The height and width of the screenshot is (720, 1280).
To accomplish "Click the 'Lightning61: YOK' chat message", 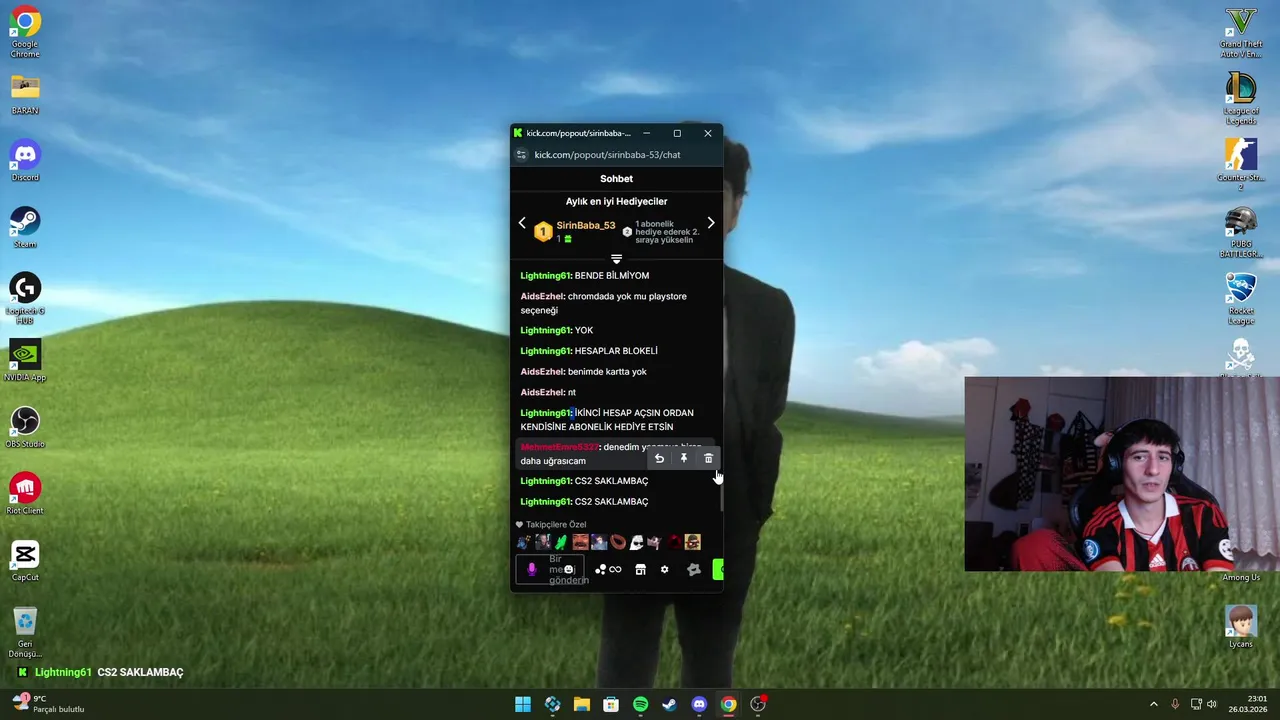I will [x=557, y=330].
